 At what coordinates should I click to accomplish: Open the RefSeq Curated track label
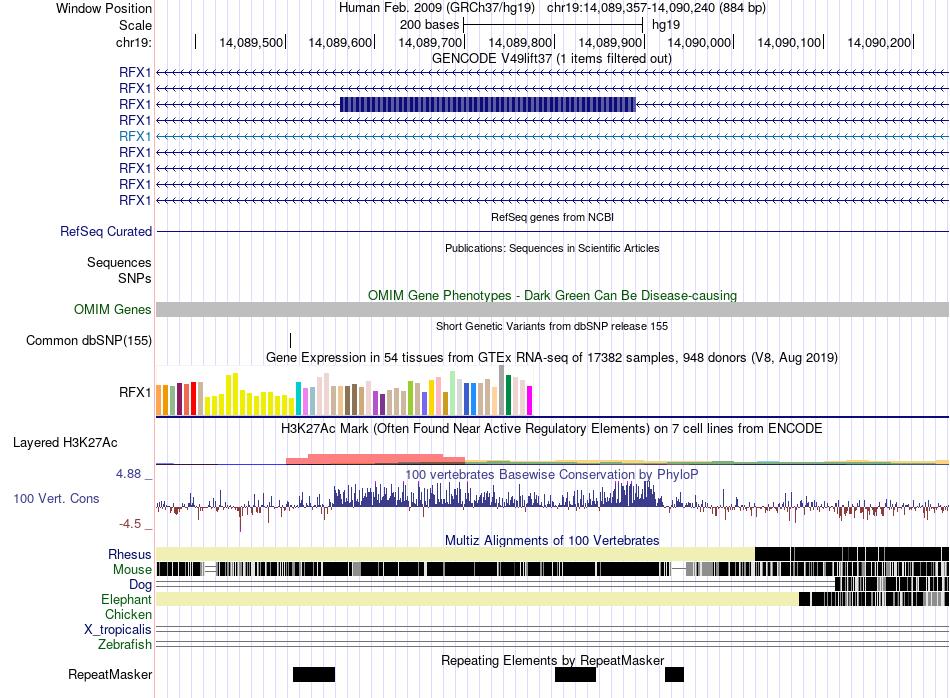(106, 231)
